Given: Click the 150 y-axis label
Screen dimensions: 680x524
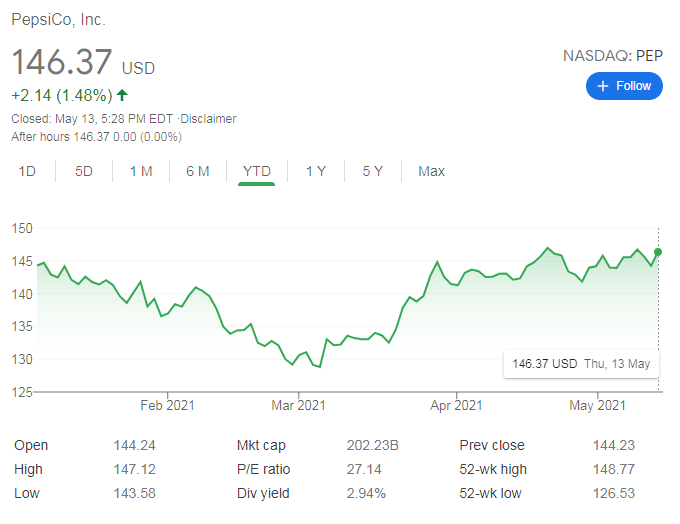Looking at the screenshot, I should click(x=22, y=228).
